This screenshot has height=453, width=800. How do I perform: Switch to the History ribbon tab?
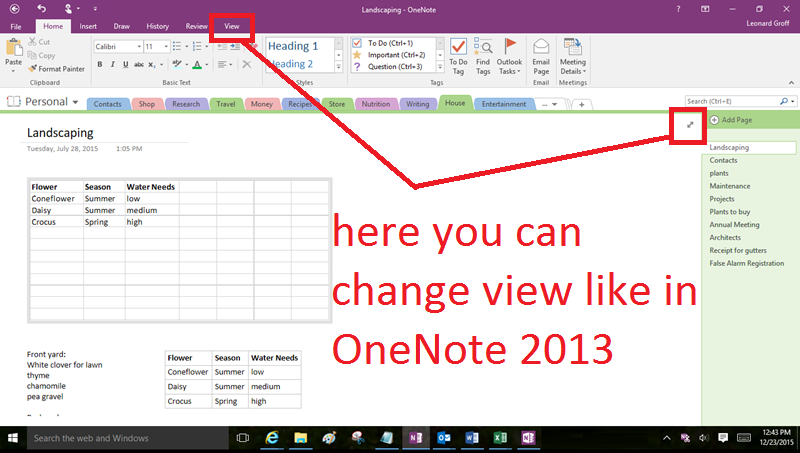tap(157, 26)
